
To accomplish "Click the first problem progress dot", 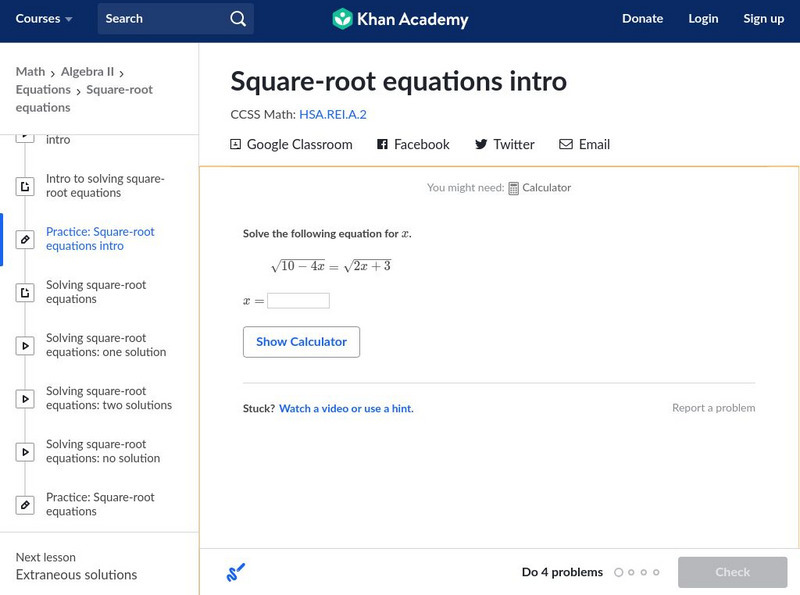I will coord(619,572).
